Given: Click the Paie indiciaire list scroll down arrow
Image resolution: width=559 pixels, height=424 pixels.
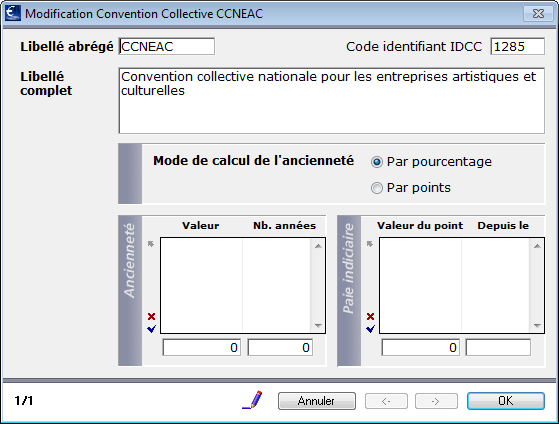Looking at the screenshot, I should [x=537, y=325].
